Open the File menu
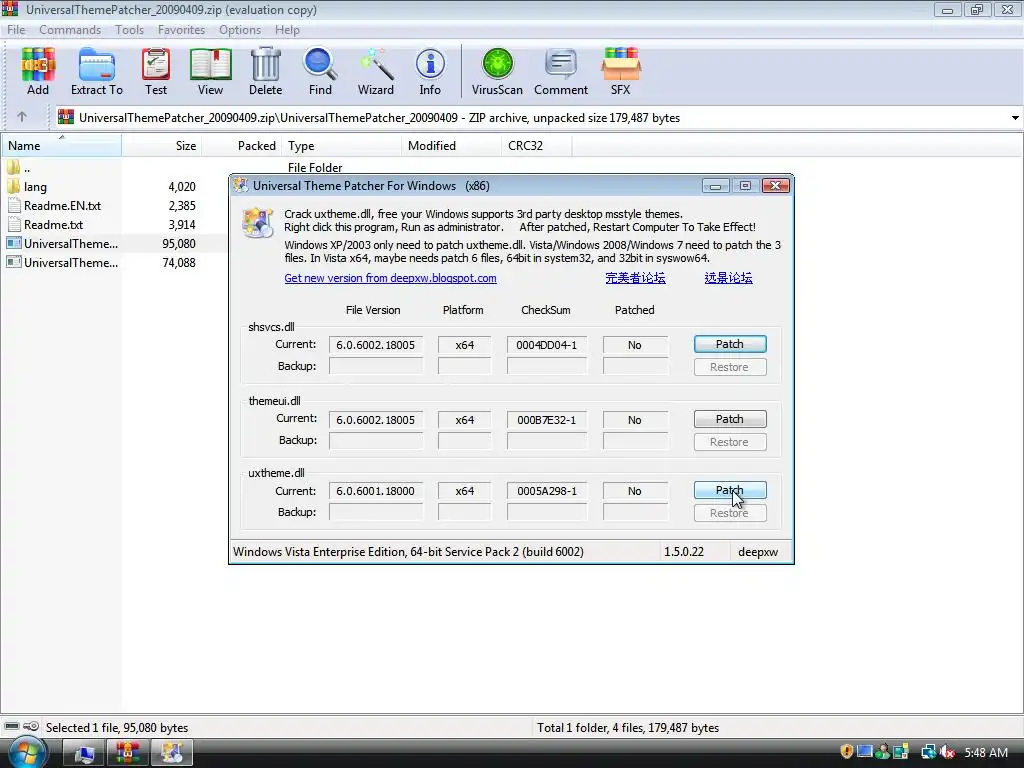The height and width of the screenshot is (768, 1024). (16, 30)
